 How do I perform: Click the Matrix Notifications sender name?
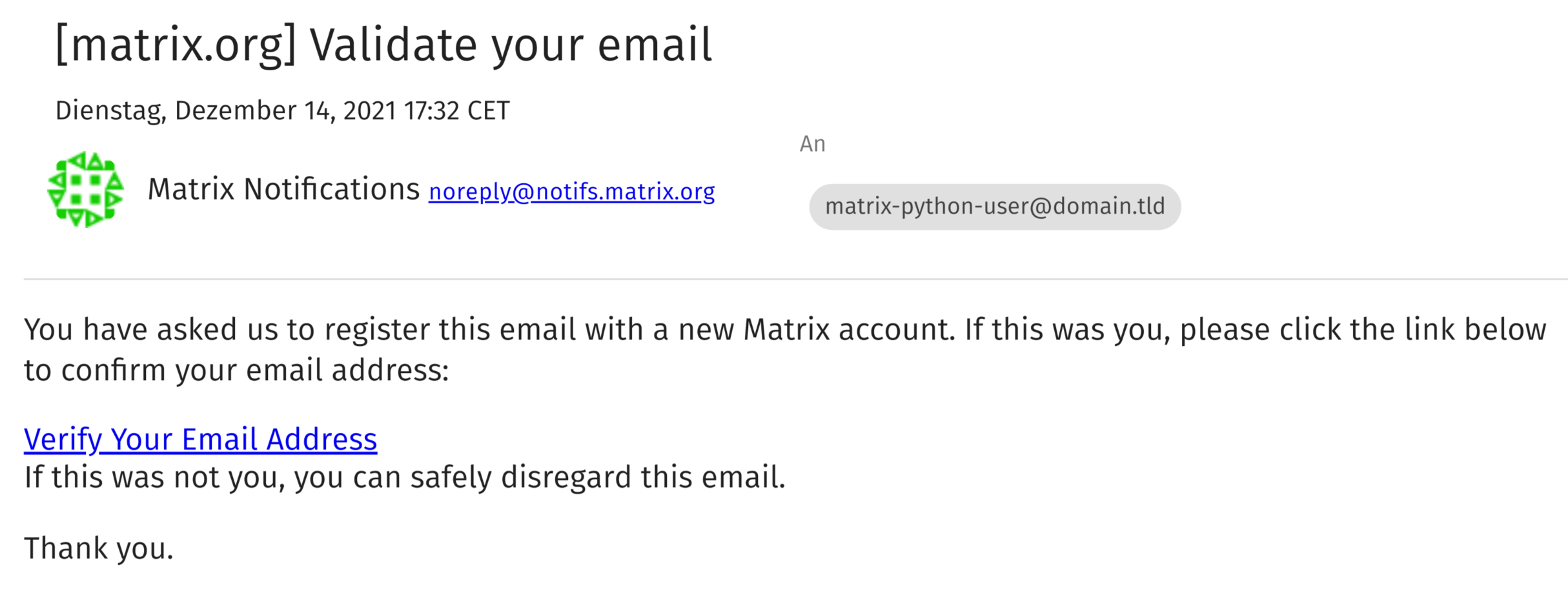(283, 190)
